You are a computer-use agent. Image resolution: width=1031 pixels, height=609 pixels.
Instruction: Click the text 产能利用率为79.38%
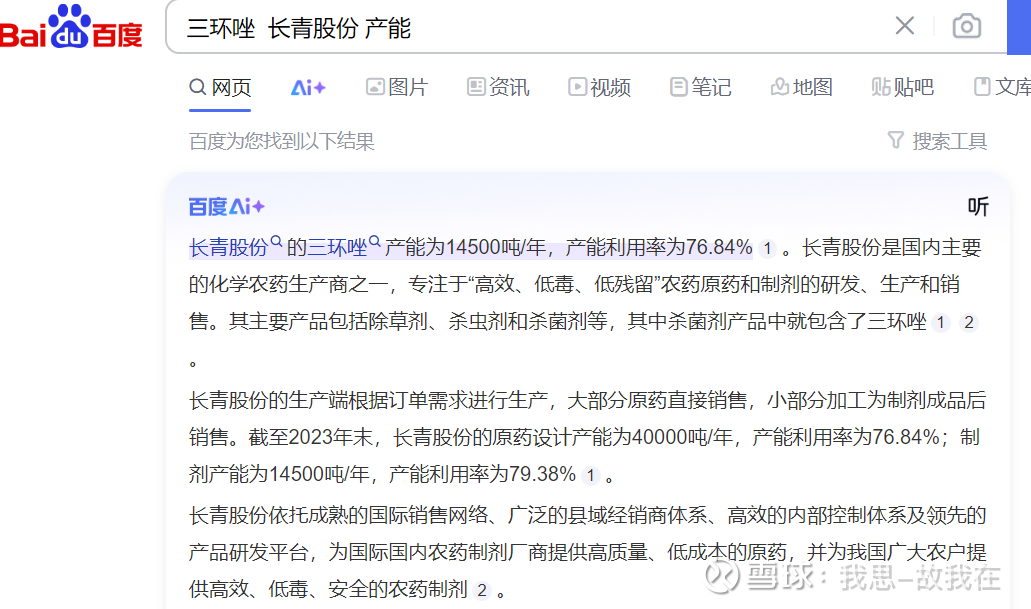(483, 474)
